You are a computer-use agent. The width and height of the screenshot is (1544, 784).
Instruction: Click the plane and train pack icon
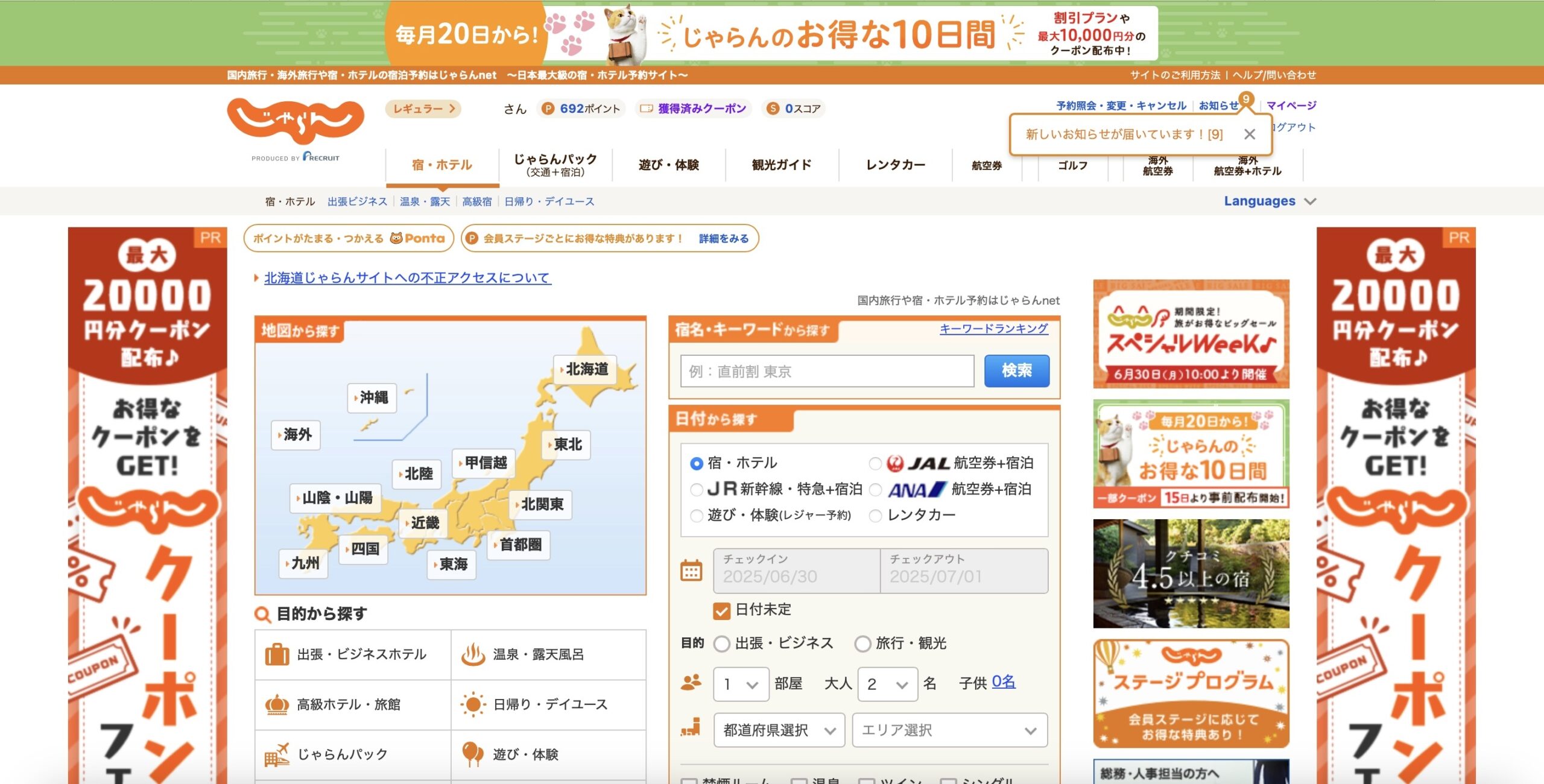[277, 754]
